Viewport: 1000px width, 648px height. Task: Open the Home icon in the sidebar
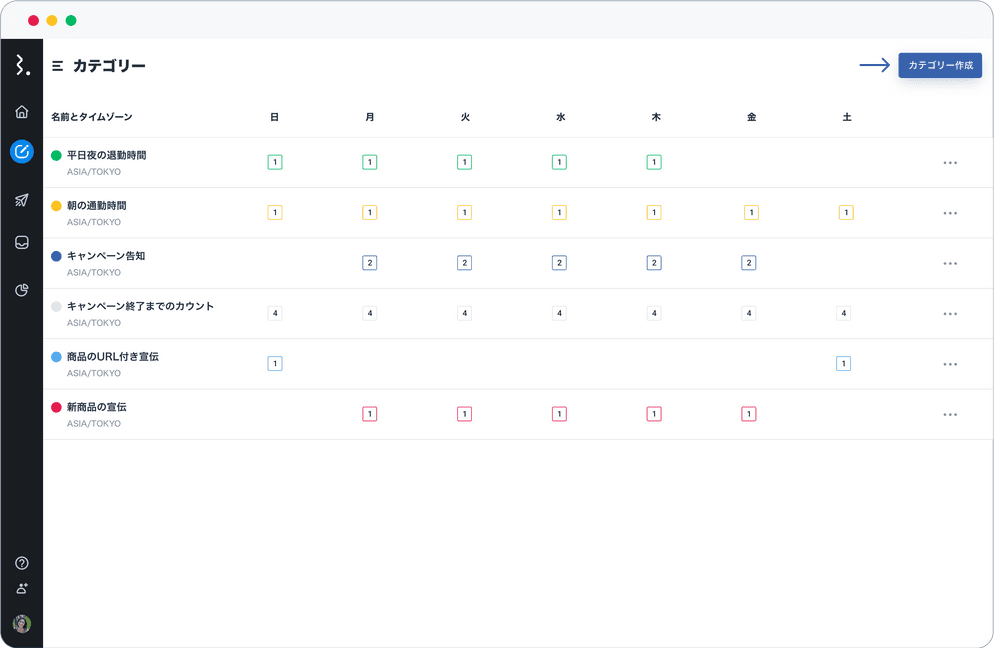[x=22, y=112]
